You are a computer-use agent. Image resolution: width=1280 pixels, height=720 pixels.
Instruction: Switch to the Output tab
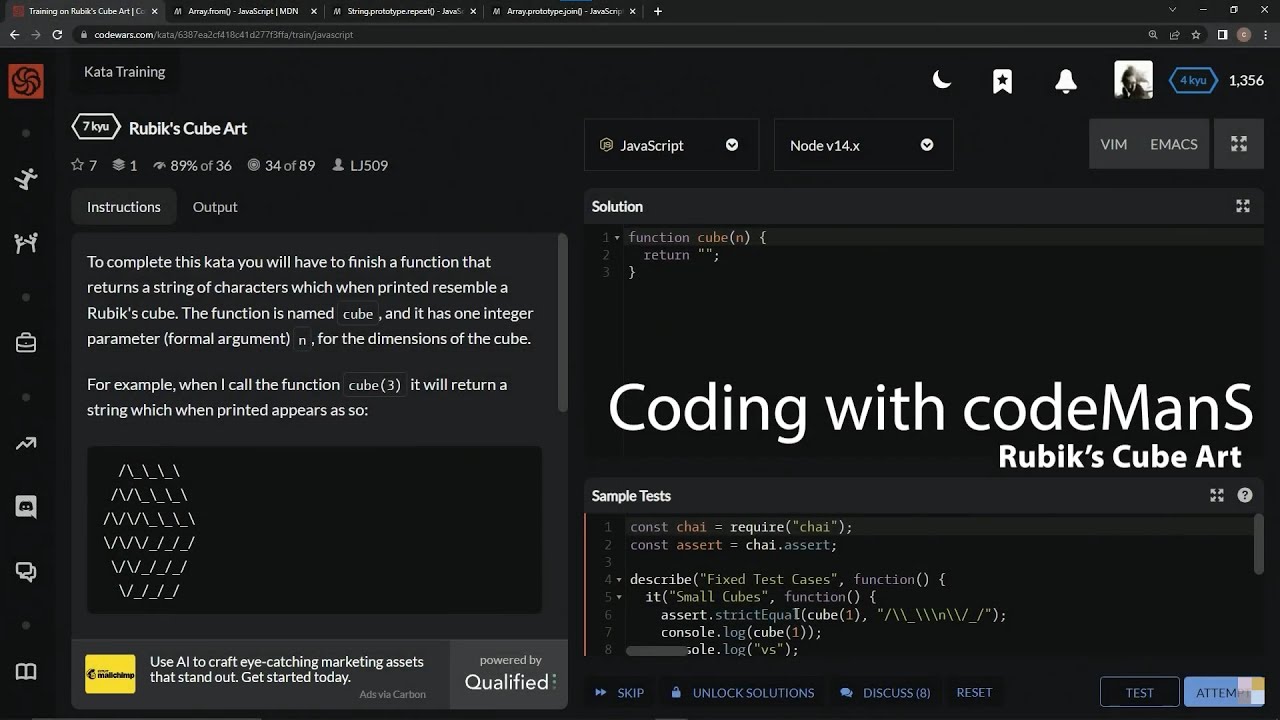coord(215,207)
